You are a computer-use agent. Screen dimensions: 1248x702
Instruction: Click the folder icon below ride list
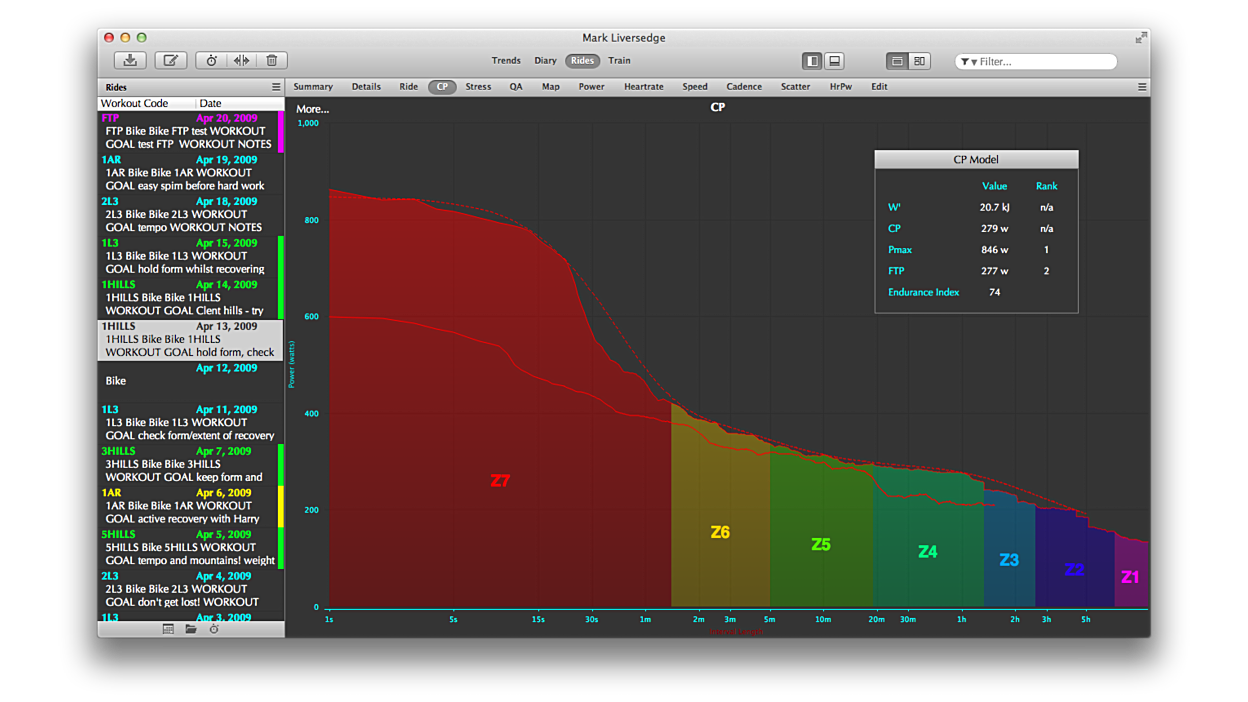[191, 629]
